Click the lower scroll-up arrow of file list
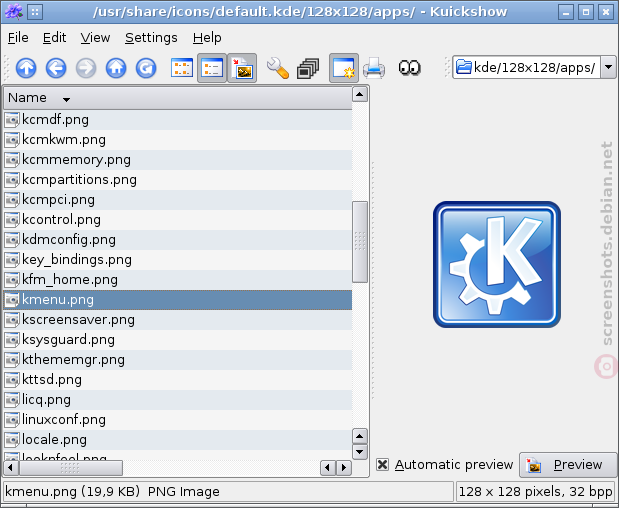The image size is (619, 508). pos(360,437)
